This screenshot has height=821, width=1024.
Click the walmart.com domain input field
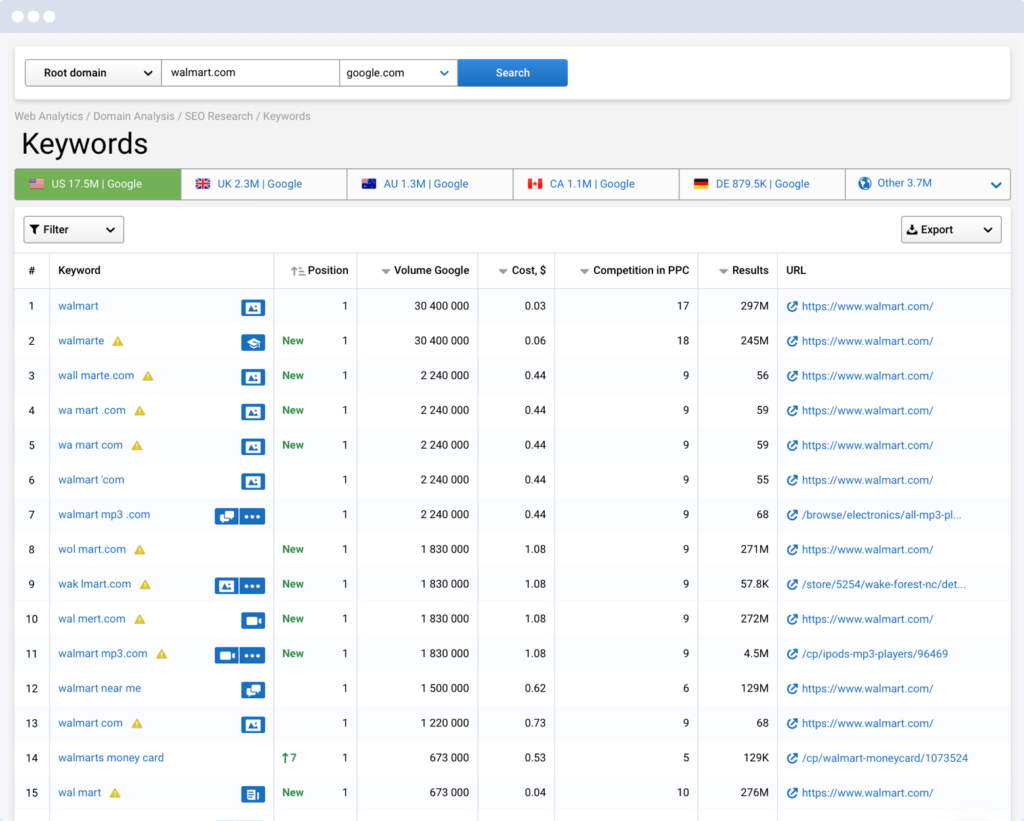250,73
